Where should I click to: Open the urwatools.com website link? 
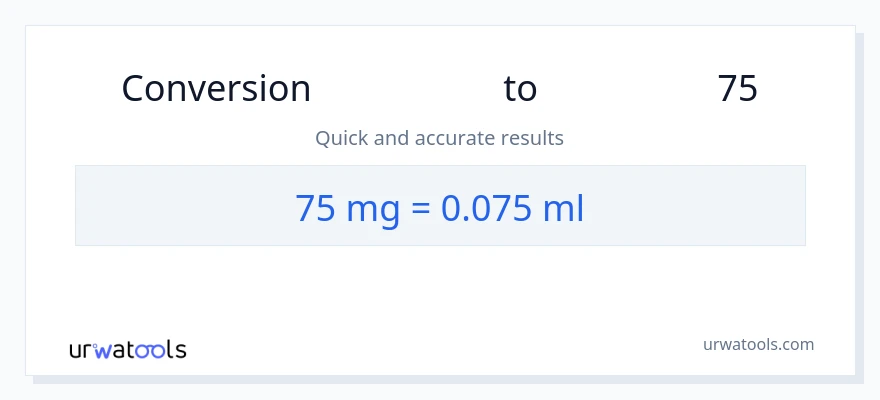click(758, 344)
